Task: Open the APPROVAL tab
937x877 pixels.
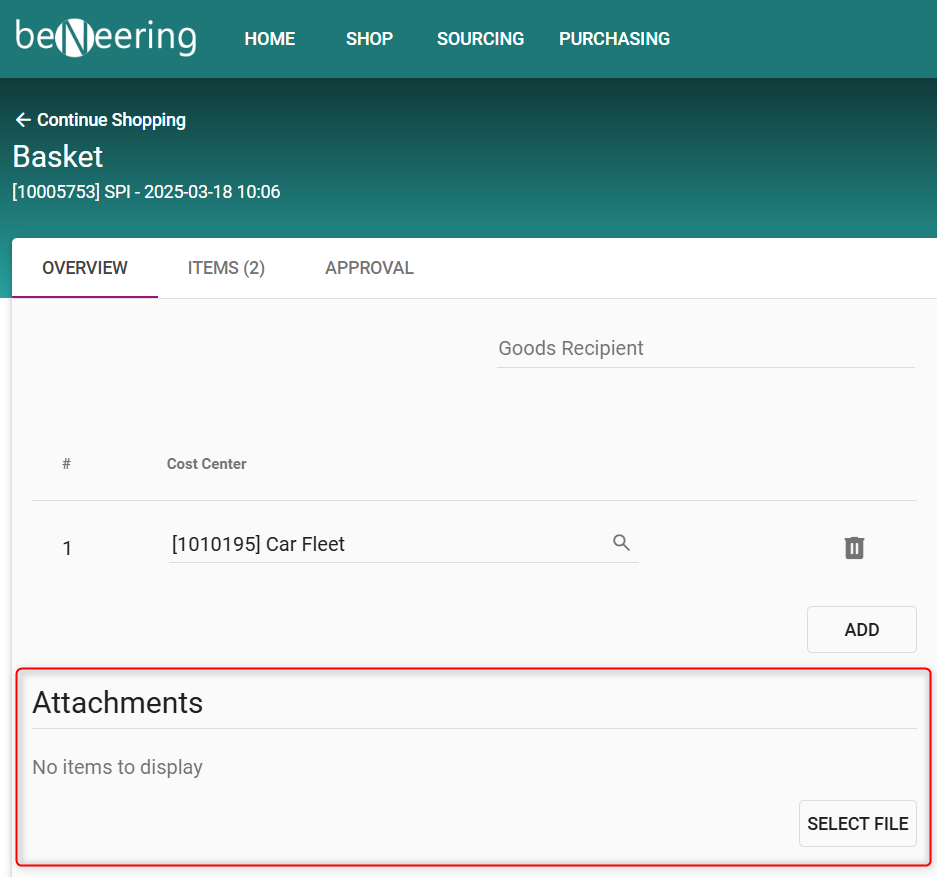Action: (x=369, y=268)
